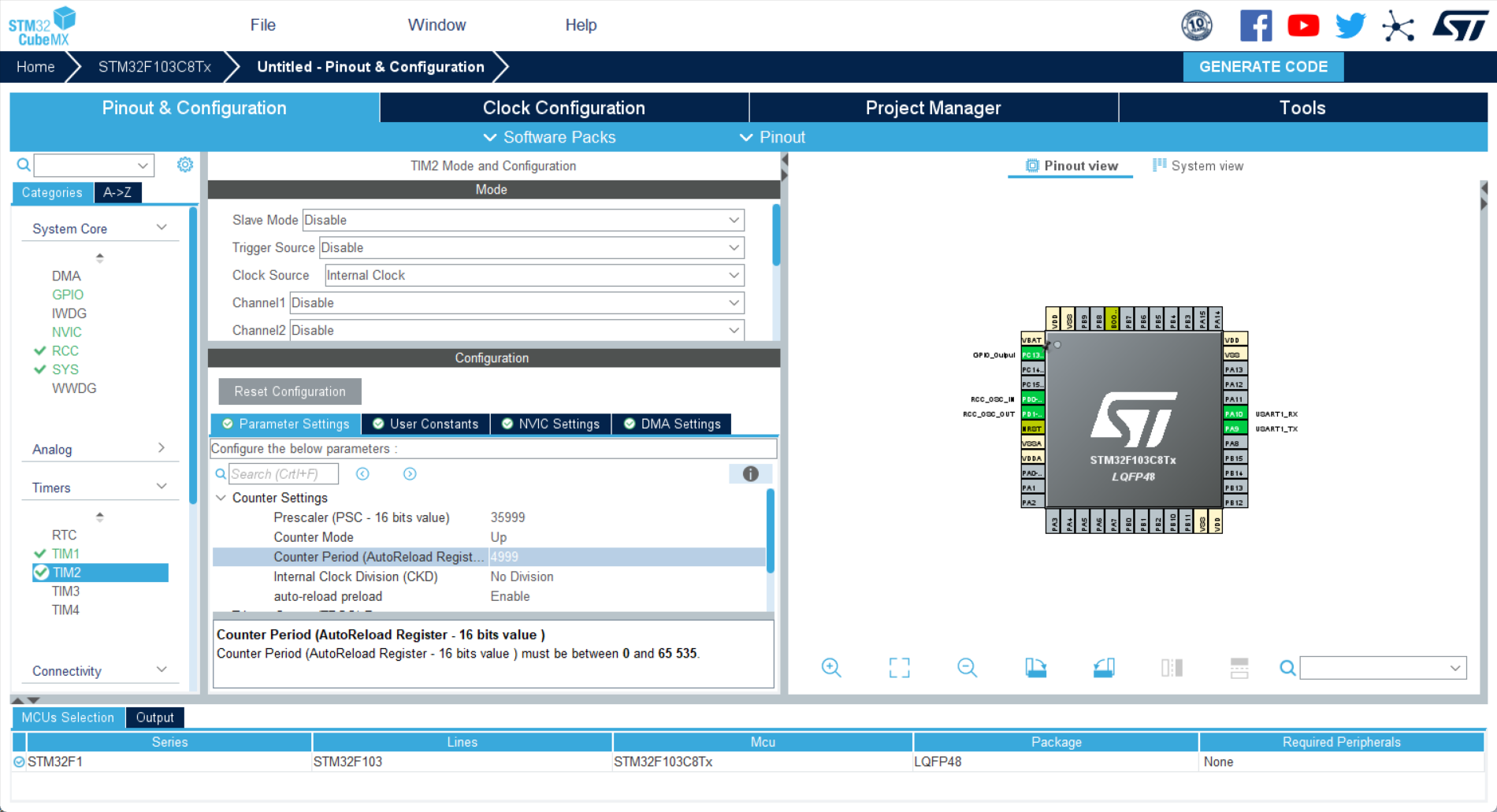Open the Clock Source dropdown
The height and width of the screenshot is (812, 1497).
point(534,275)
